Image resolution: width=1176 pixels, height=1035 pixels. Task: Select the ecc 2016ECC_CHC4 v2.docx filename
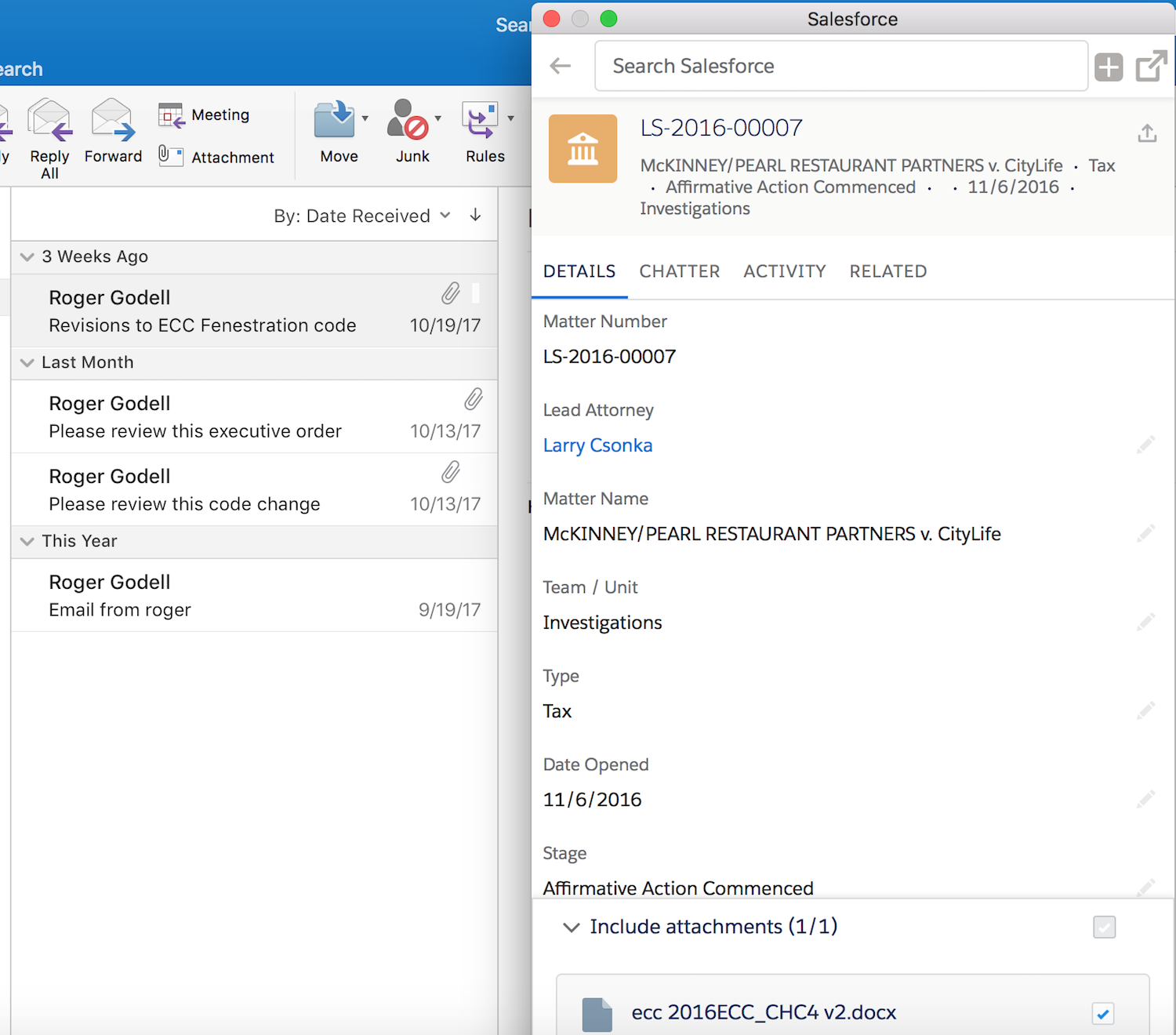coord(764,1012)
